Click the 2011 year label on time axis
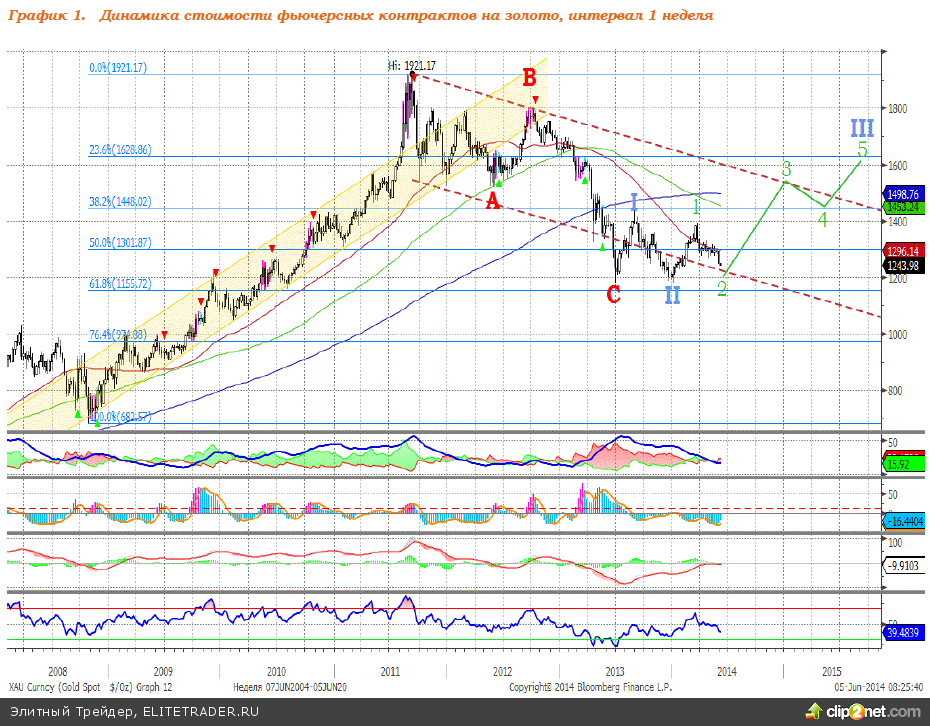930x726 pixels. tap(390, 671)
